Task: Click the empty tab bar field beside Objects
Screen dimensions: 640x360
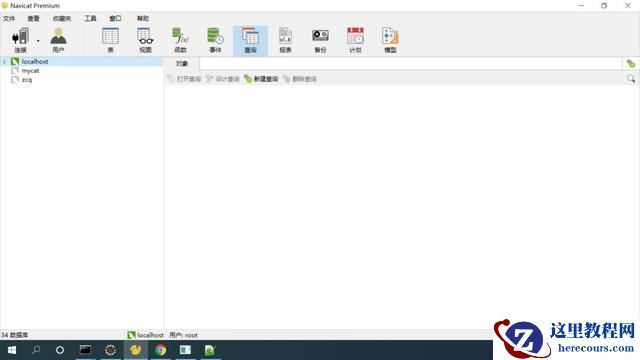Action: [410, 64]
